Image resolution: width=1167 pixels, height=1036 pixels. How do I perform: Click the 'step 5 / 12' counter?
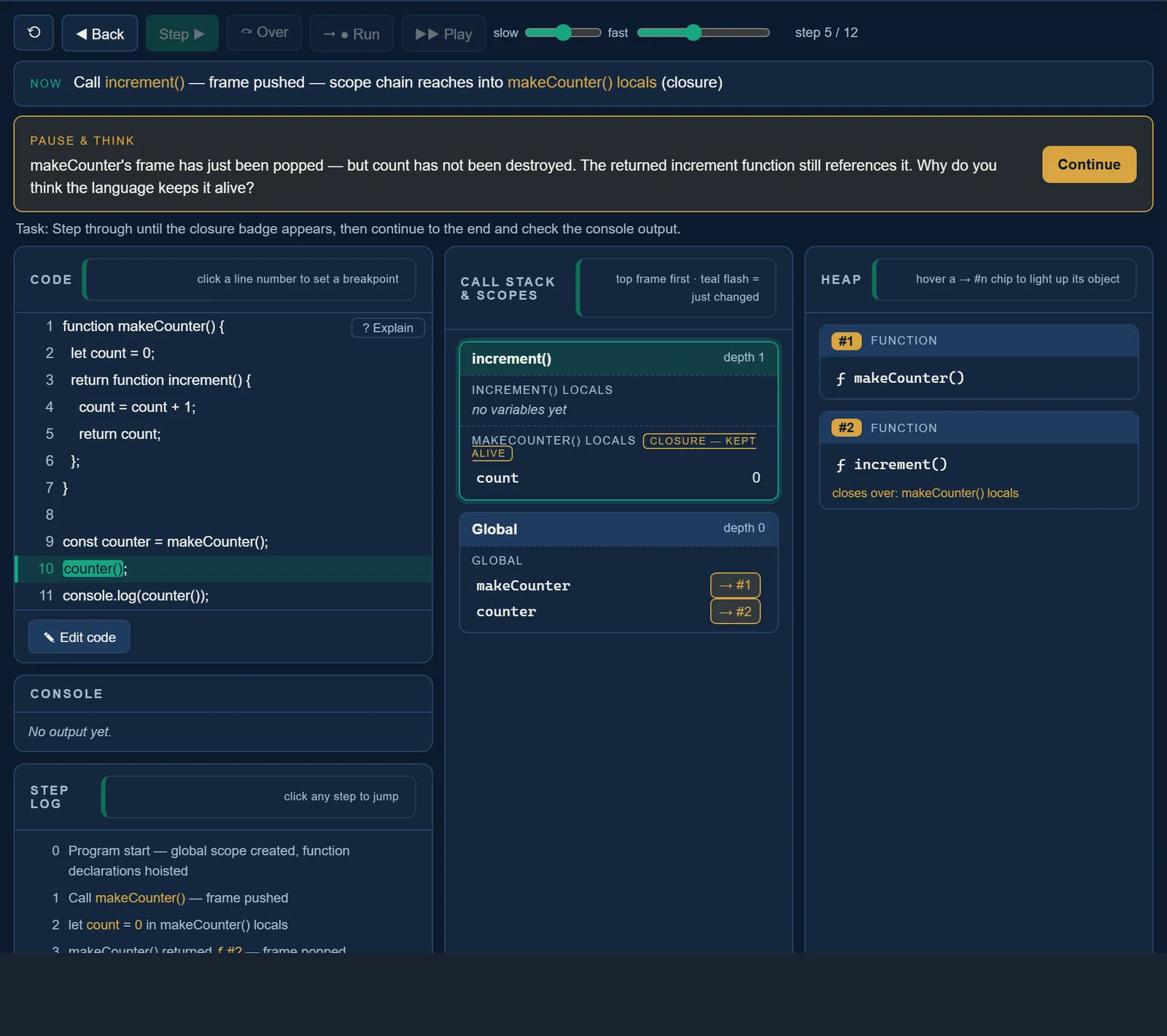click(x=826, y=33)
